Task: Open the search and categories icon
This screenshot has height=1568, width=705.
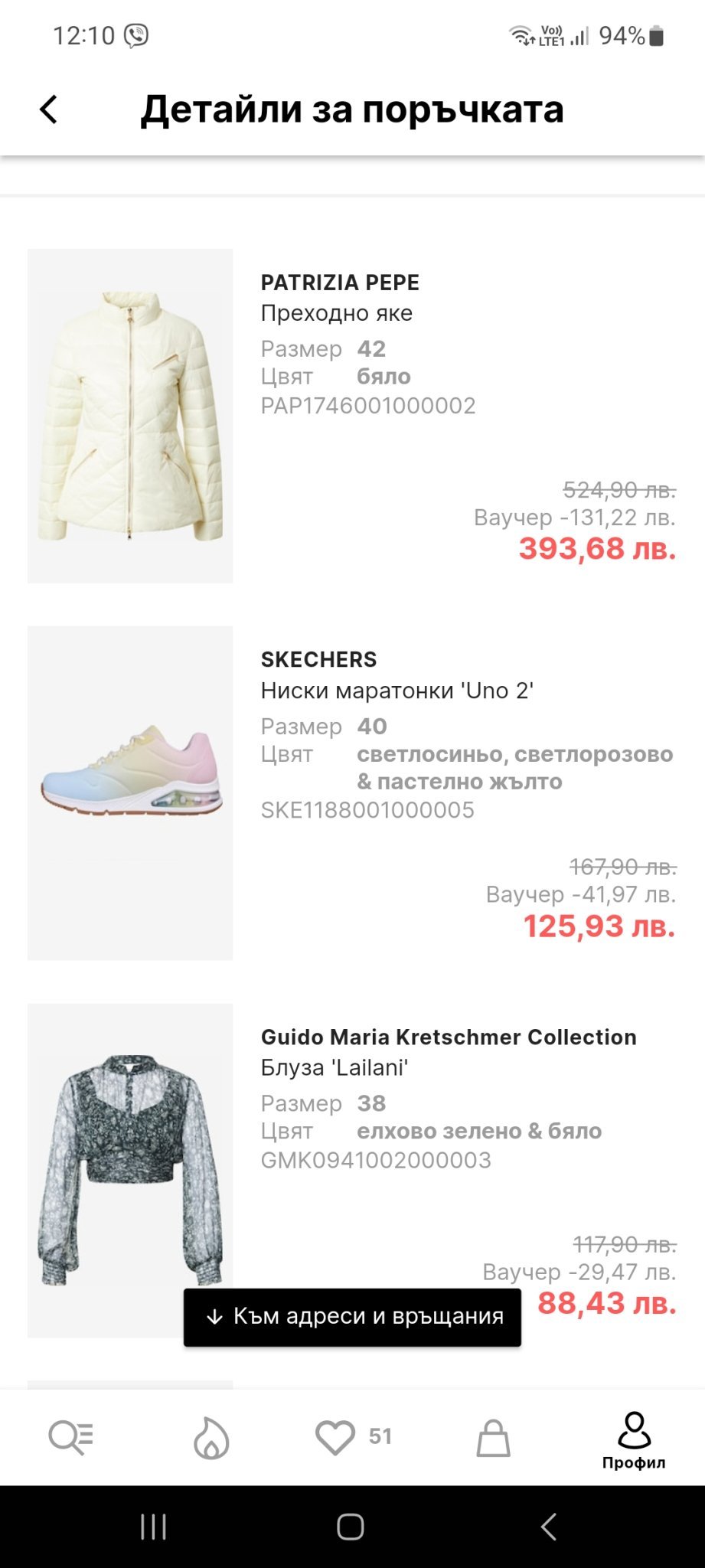Action: tap(70, 1437)
